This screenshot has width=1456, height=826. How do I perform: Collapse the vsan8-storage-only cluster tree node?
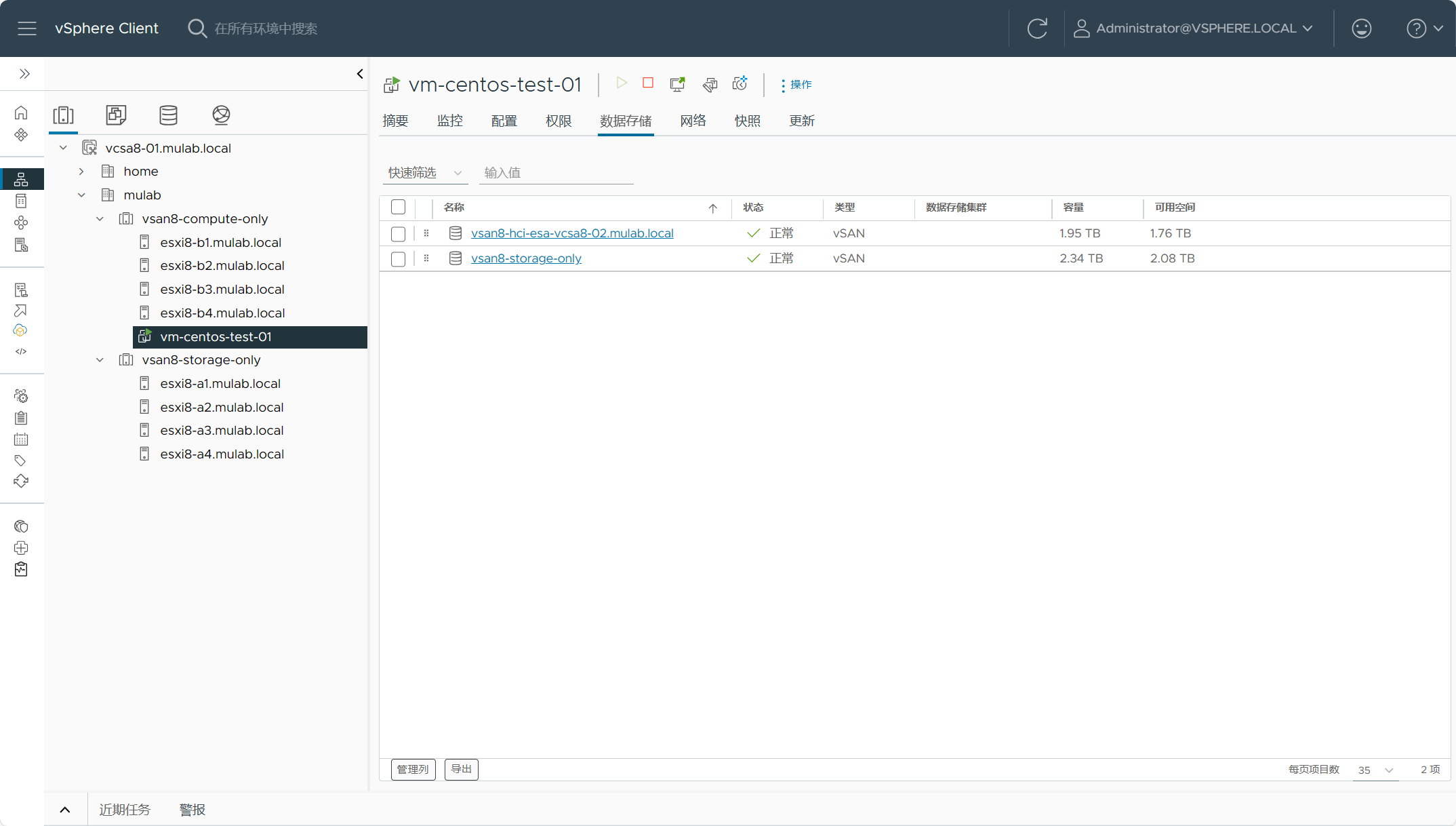100,360
